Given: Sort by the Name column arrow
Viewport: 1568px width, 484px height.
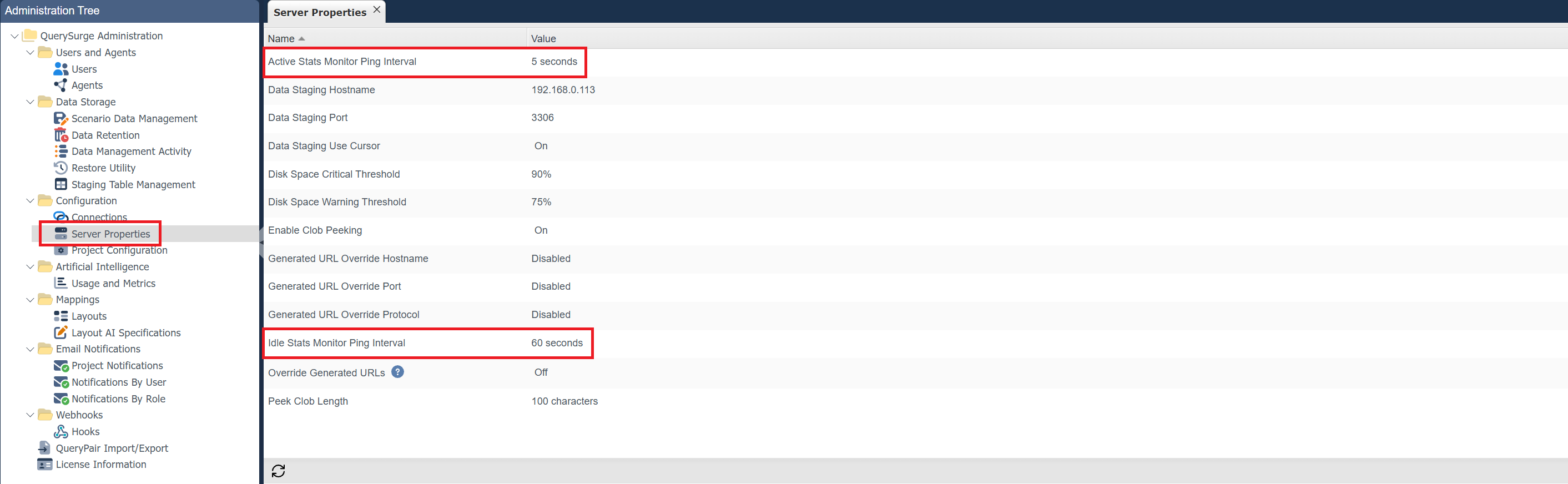Looking at the screenshot, I should coord(301,38).
